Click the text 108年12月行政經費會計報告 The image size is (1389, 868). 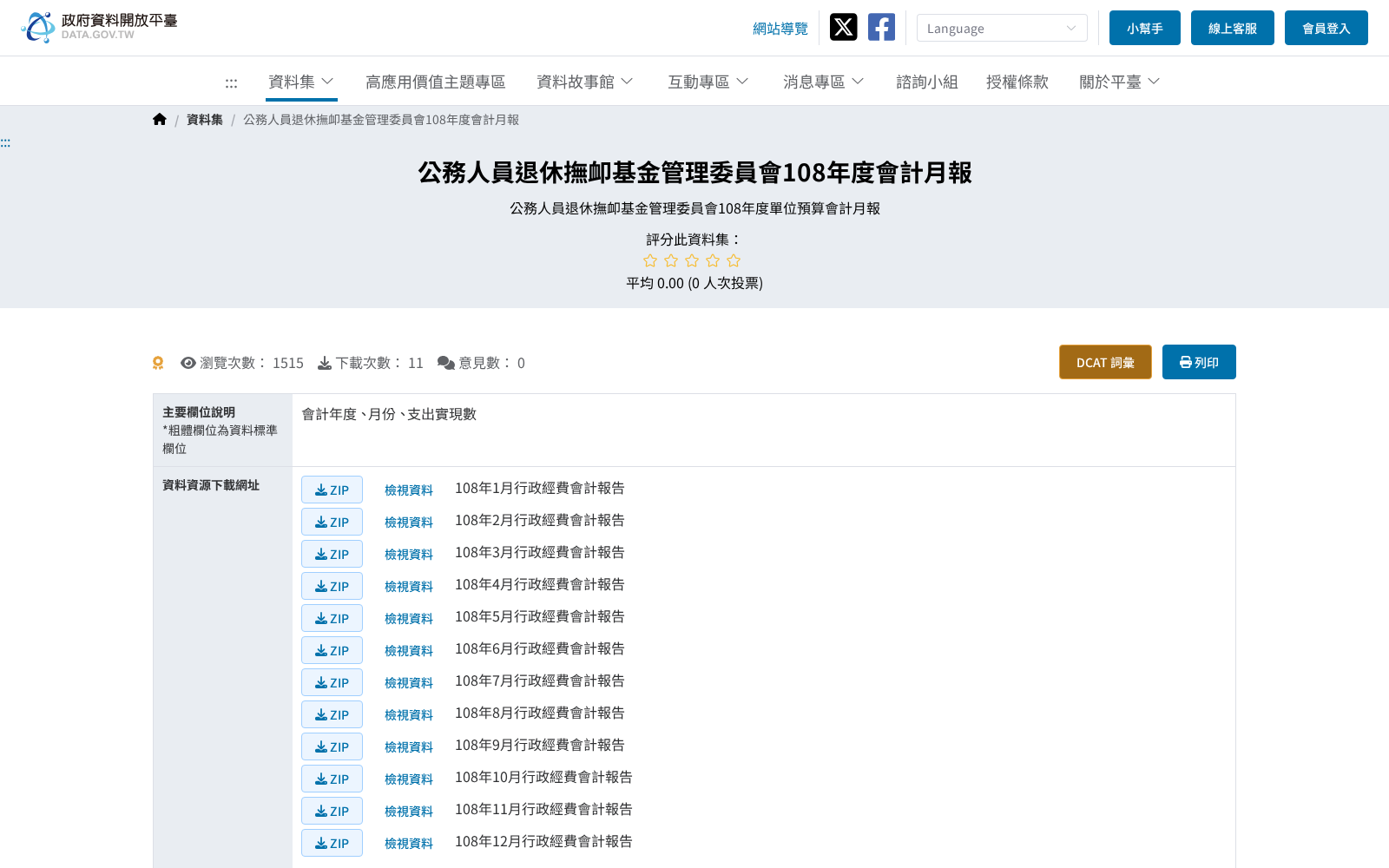[x=543, y=841]
